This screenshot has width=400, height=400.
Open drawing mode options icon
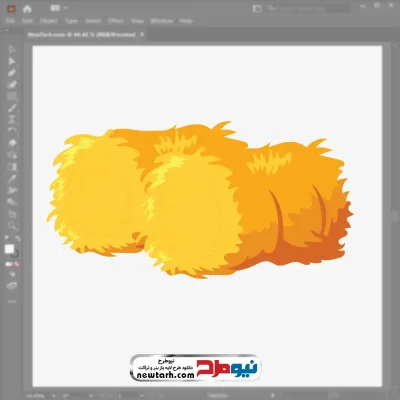12,274
